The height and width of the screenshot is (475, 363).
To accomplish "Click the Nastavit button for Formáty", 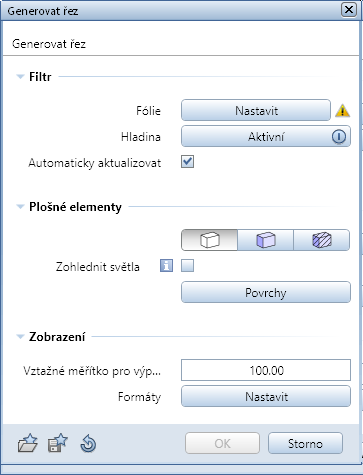I will (x=266, y=396).
